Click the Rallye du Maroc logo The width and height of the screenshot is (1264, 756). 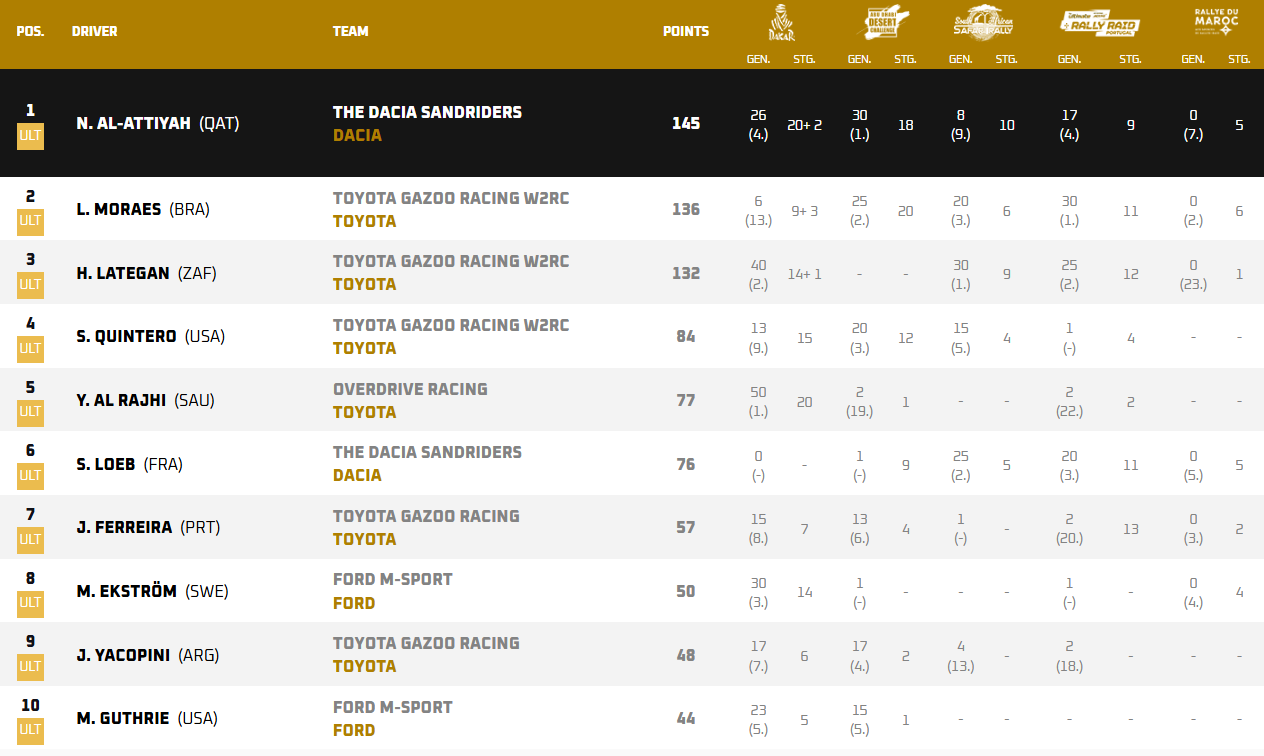click(1216, 21)
